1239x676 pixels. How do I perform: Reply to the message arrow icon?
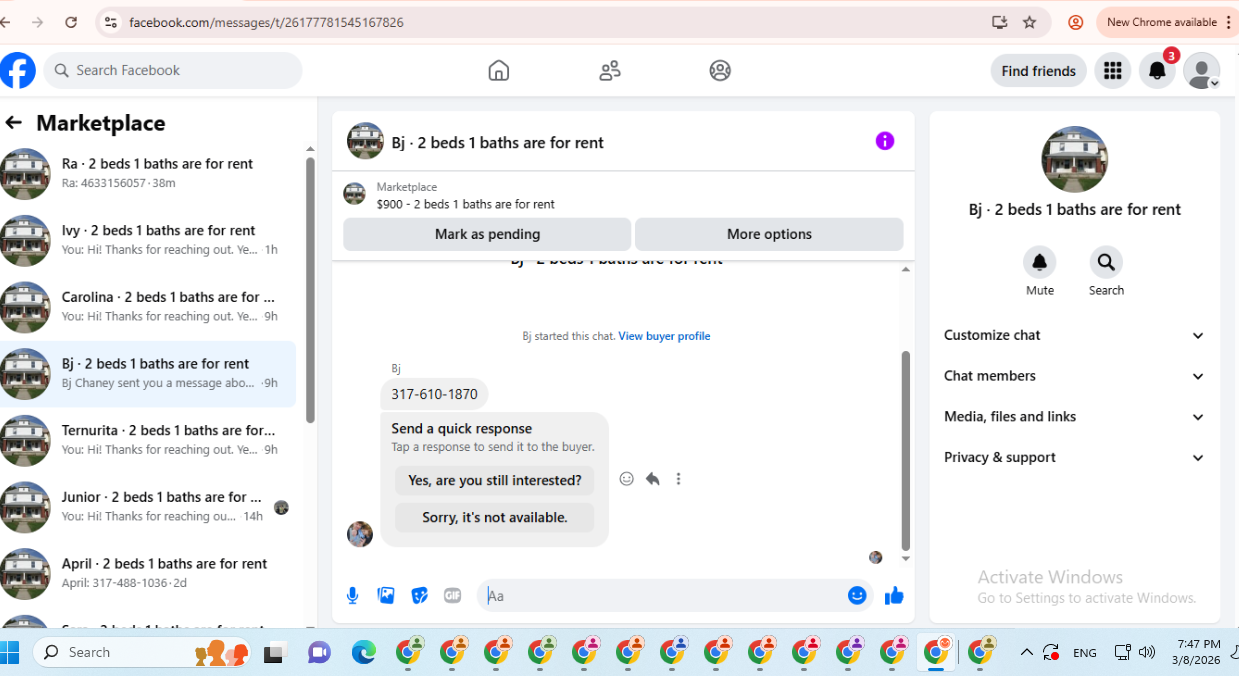[x=653, y=479]
